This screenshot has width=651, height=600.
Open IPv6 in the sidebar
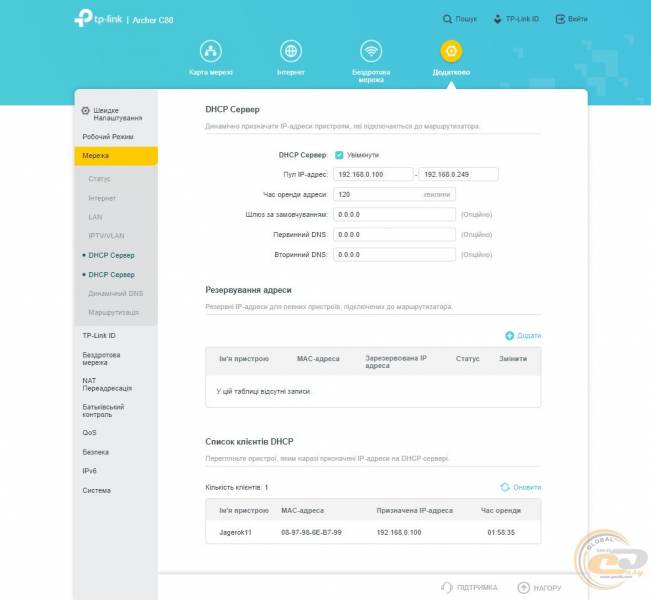click(x=89, y=471)
